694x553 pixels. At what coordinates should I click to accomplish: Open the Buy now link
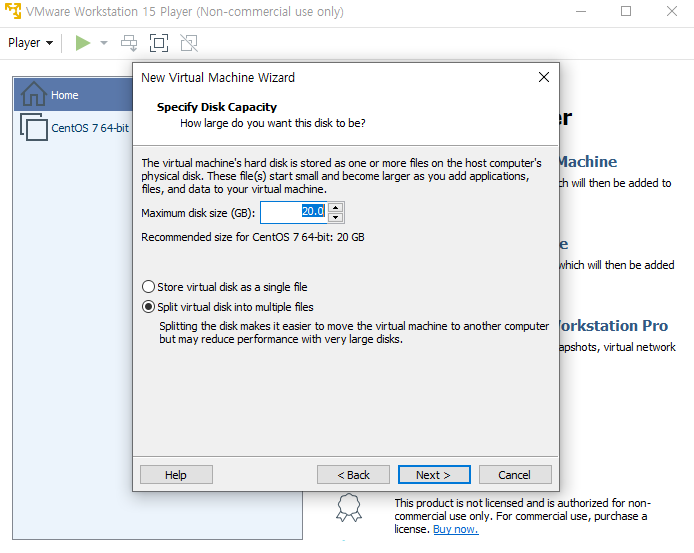click(x=455, y=529)
